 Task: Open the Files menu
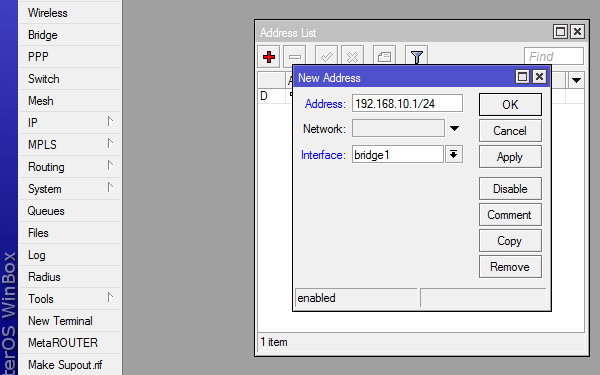point(70,233)
